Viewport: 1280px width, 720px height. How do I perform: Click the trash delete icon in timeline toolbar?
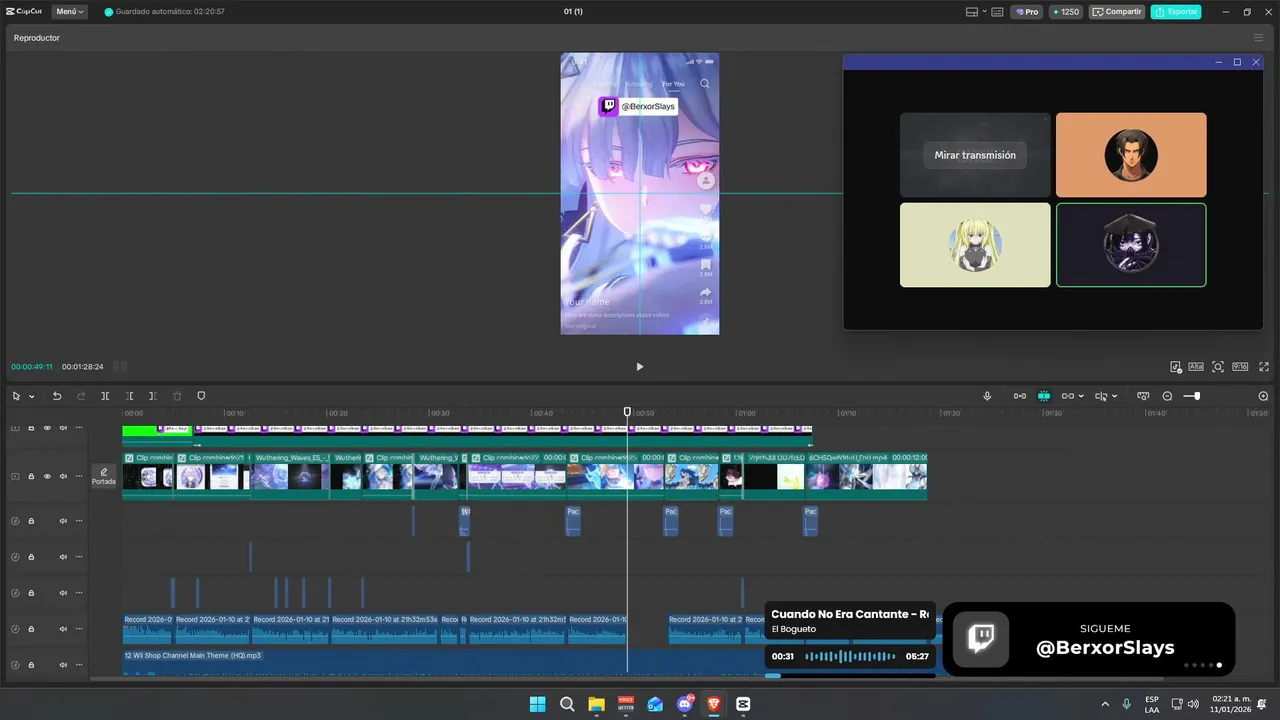(177, 396)
